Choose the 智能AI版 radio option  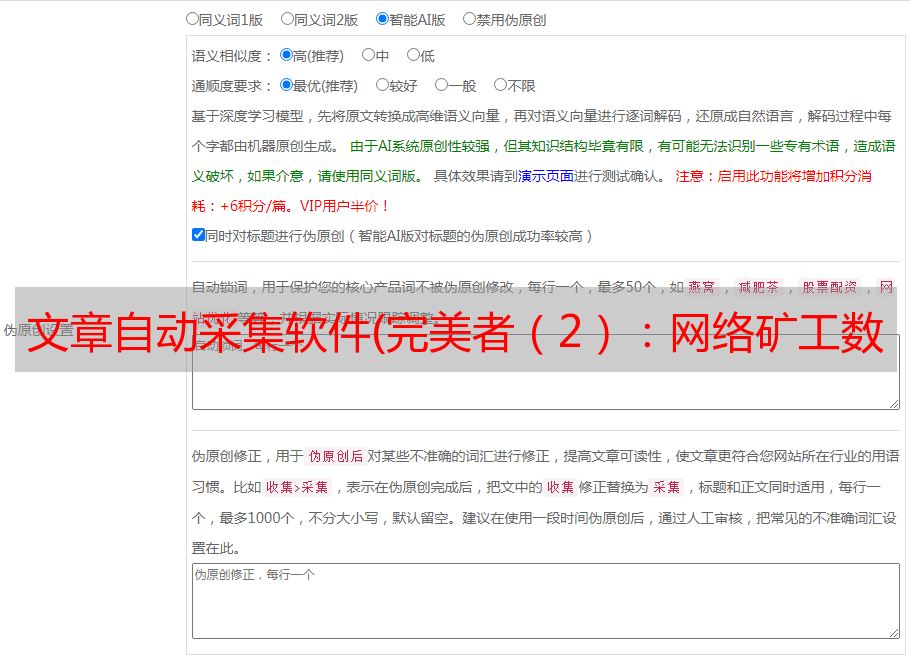coord(382,19)
